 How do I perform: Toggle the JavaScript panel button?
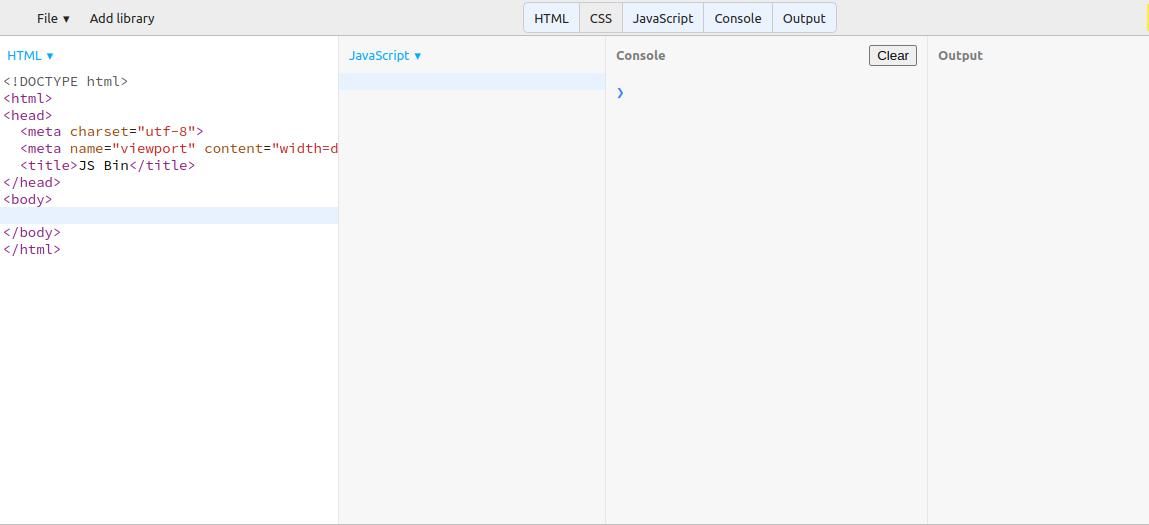point(662,18)
